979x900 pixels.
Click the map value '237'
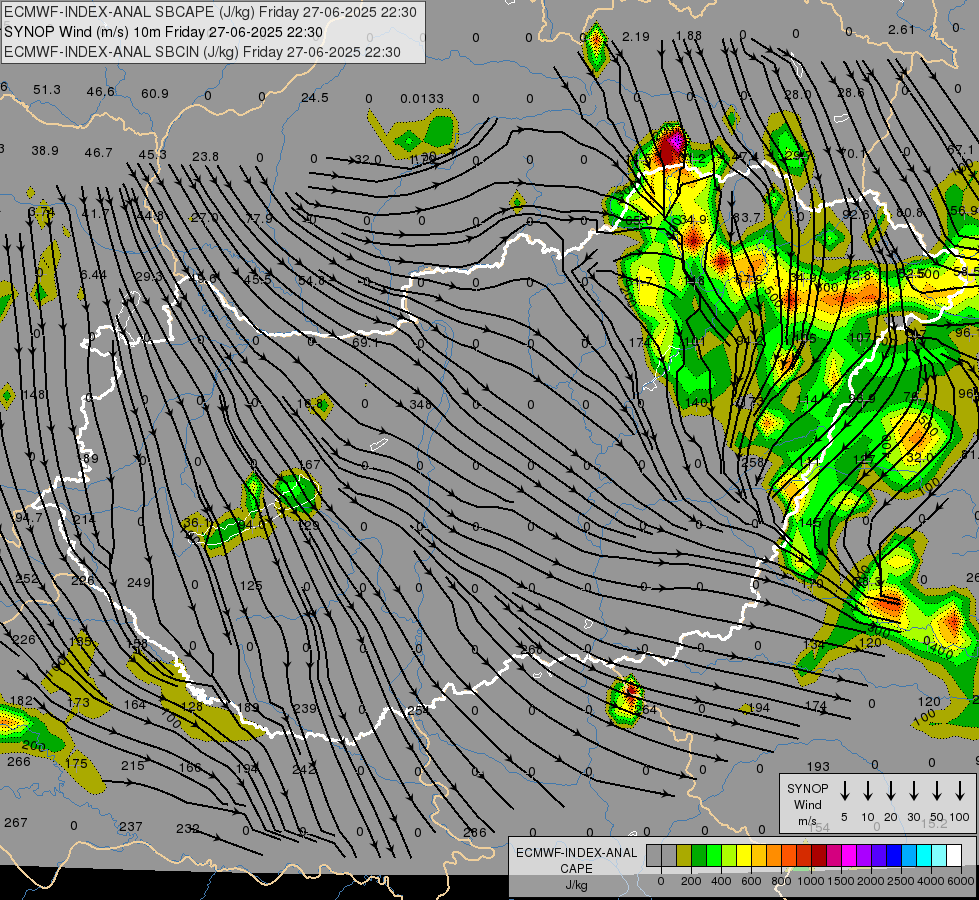point(130,826)
